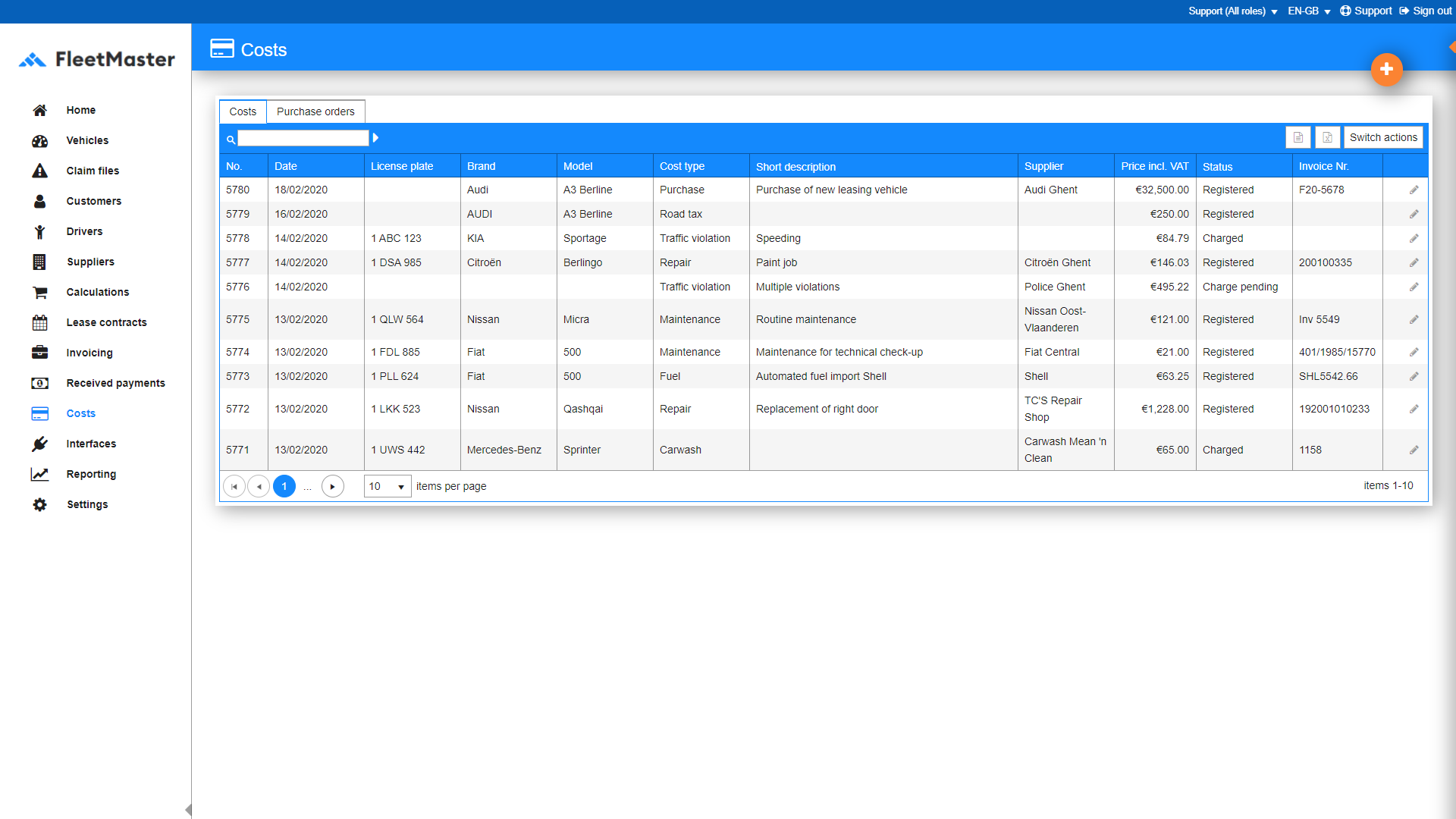Screen dimensions: 1456x819
Task: Open the EN-GB language dropdown
Action: pyautogui.click(x=1309, y=11)
